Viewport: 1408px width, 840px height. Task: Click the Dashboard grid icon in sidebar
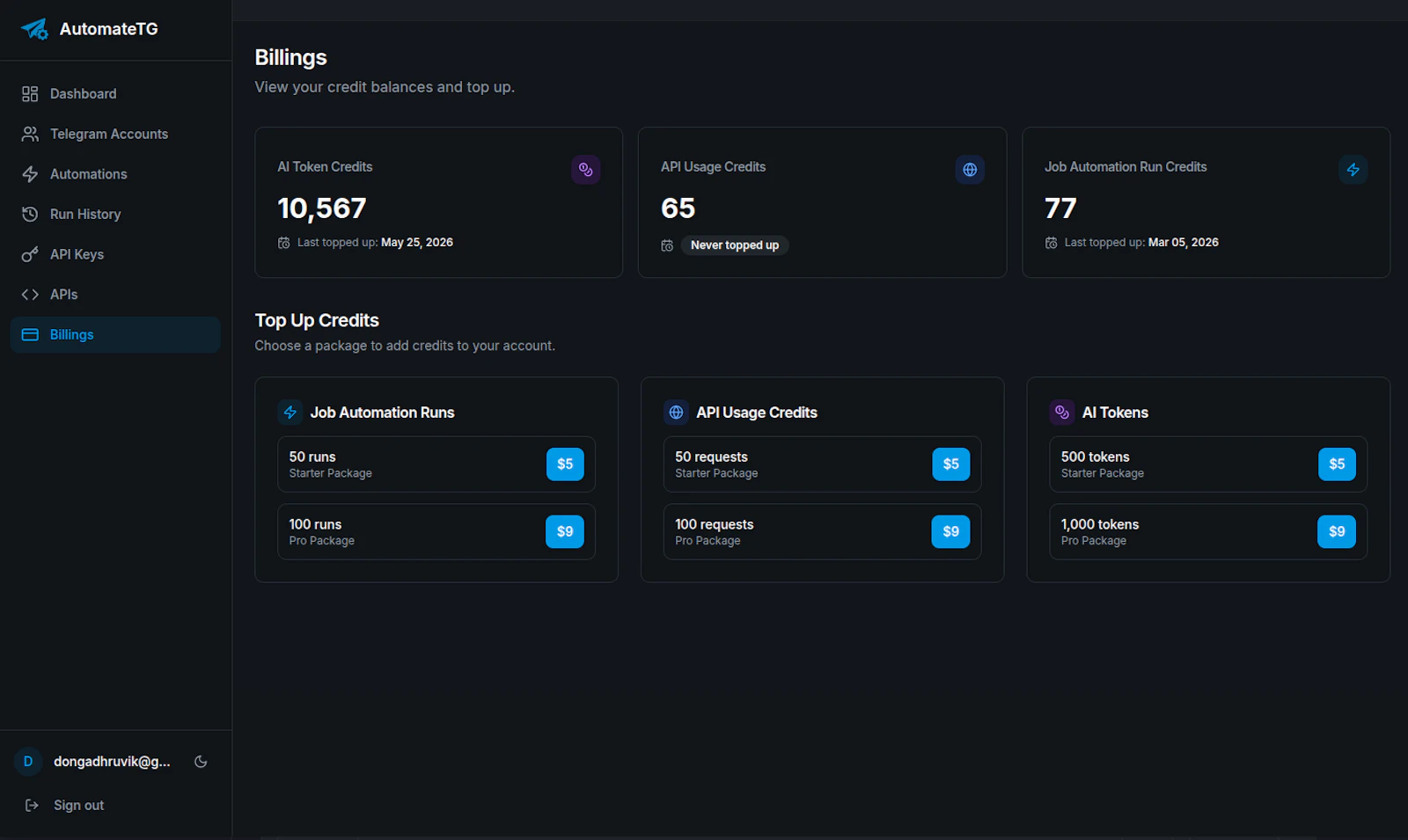[30, 94]
